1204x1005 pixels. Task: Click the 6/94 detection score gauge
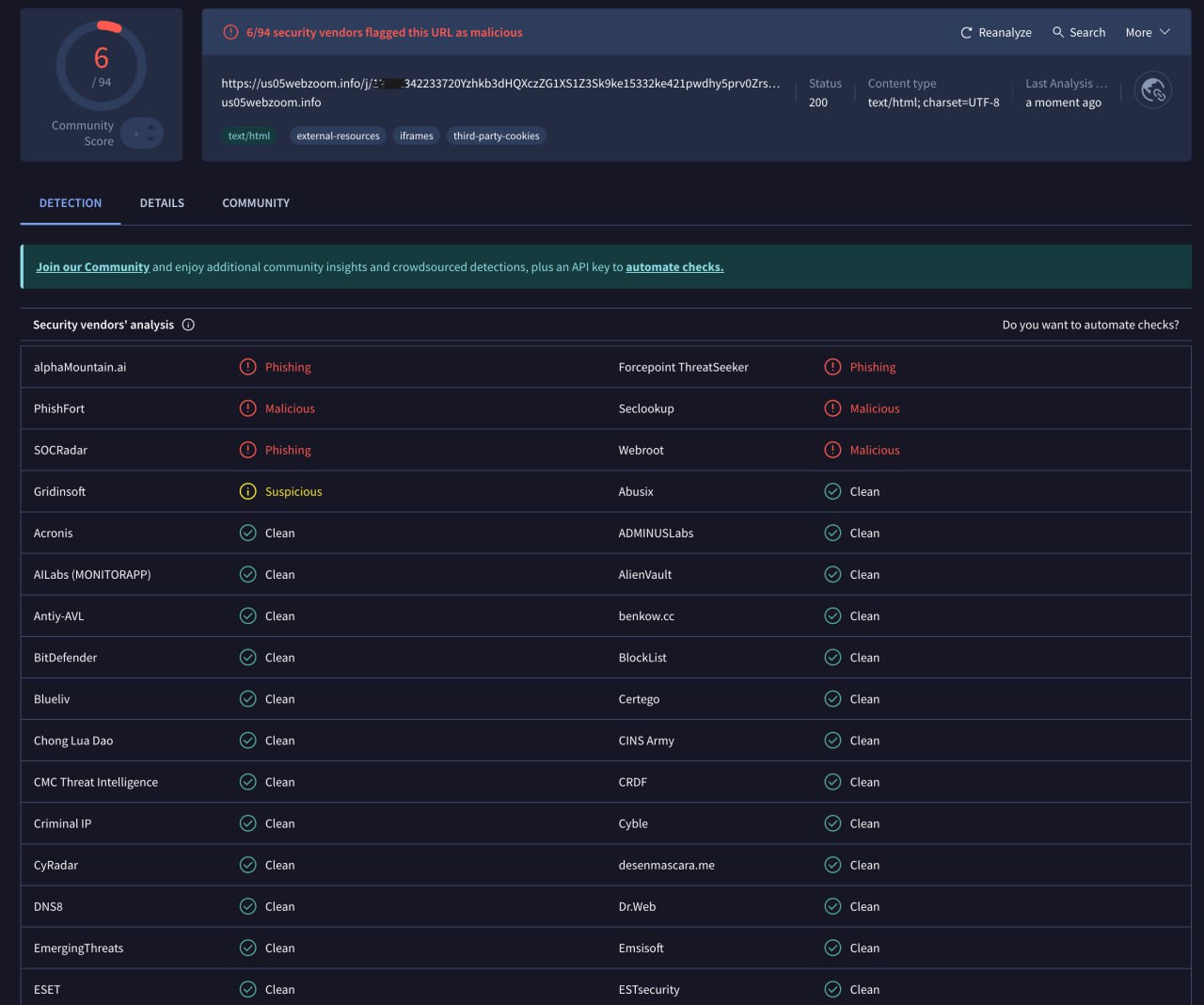click(x=101, y=67)
